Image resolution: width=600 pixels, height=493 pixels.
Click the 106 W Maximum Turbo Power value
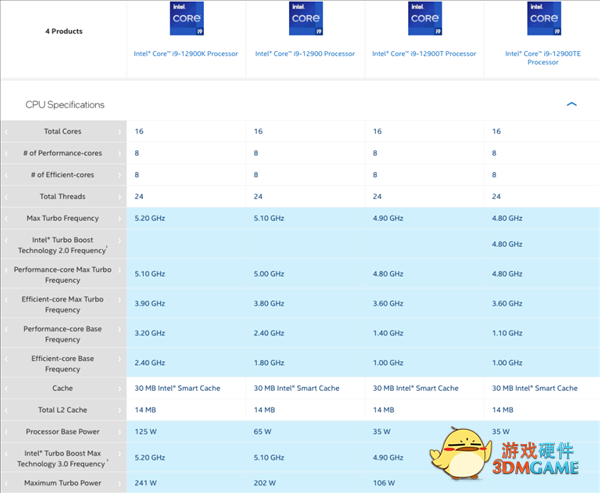(384, 483)
